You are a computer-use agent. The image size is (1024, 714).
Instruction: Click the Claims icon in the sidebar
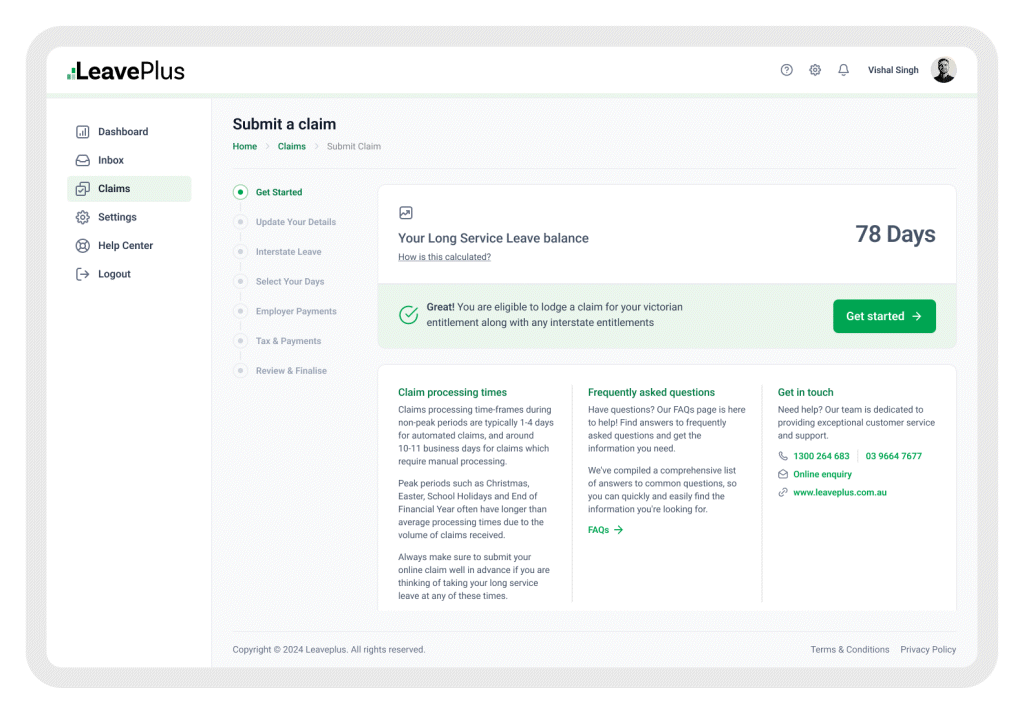click(x=82, y=189)
